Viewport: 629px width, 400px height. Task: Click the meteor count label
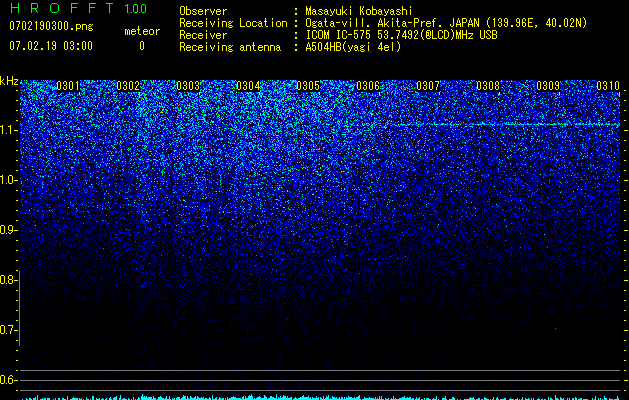pyautogui.click(x=142, y=31)
